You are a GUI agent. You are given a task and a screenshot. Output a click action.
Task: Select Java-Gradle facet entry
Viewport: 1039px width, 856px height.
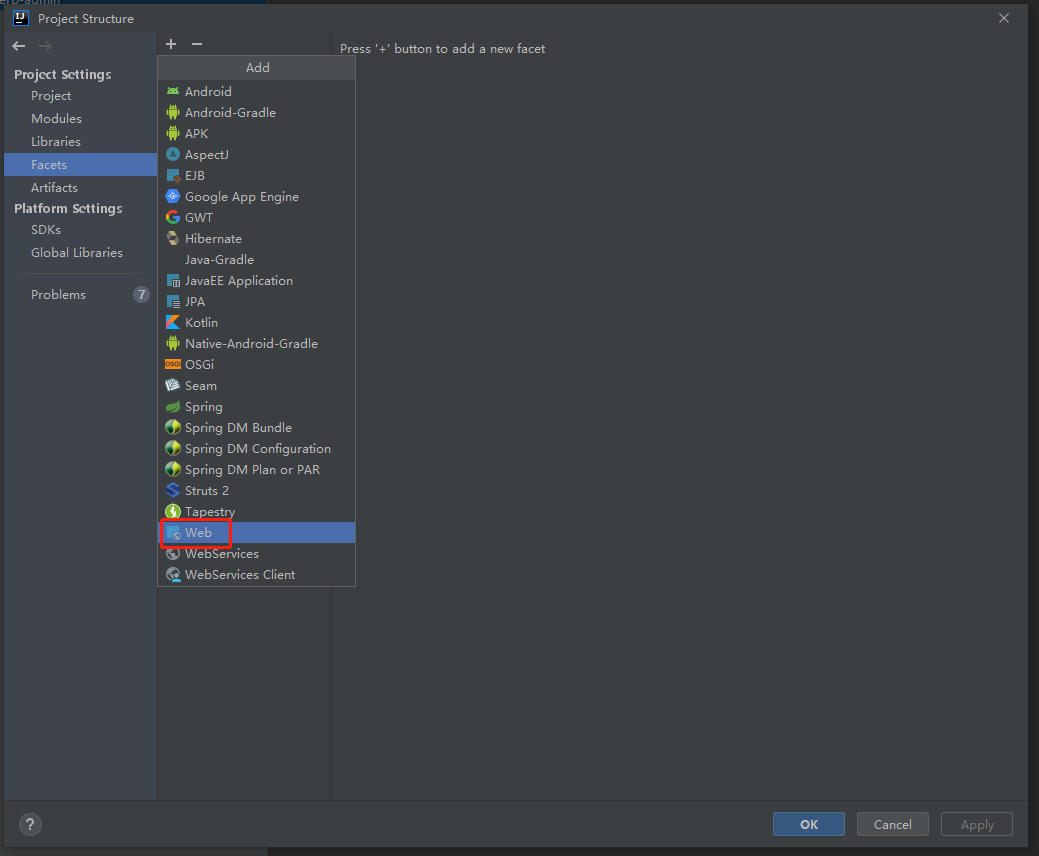pyautogui.click(x=256, y=260)
